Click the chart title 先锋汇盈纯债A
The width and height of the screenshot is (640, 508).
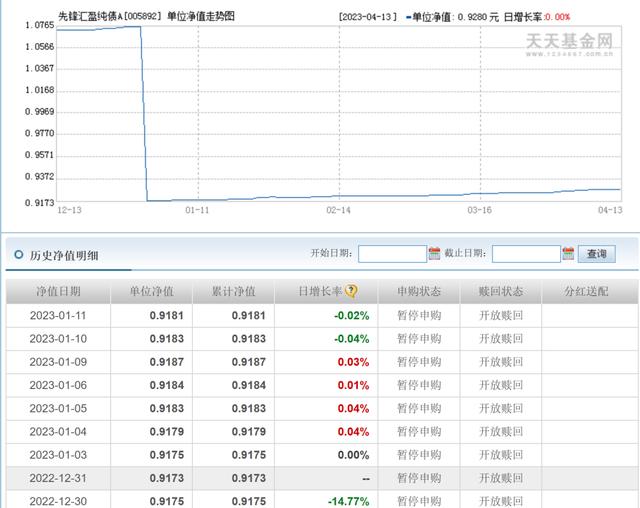[x=90, y=16]
